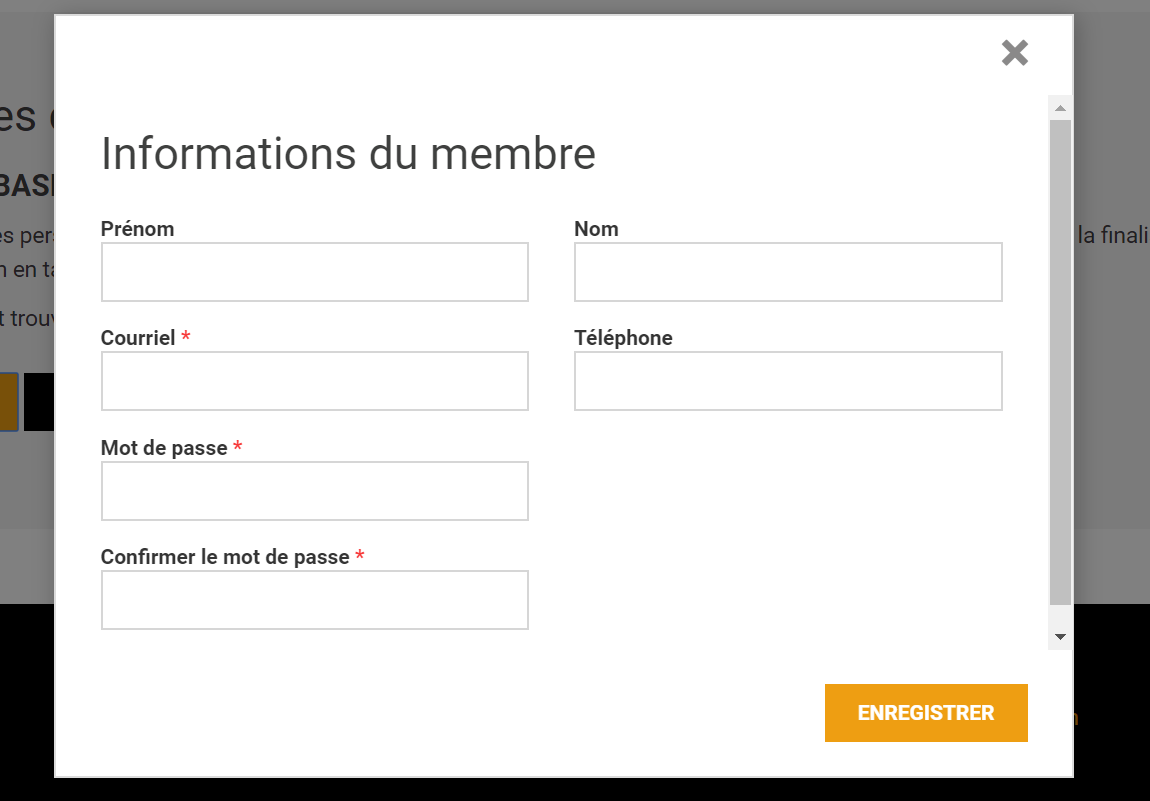The width and height of the screenshot is (1150, 801).
Task: Close the member information dialog
Action: click(1014, 53)
